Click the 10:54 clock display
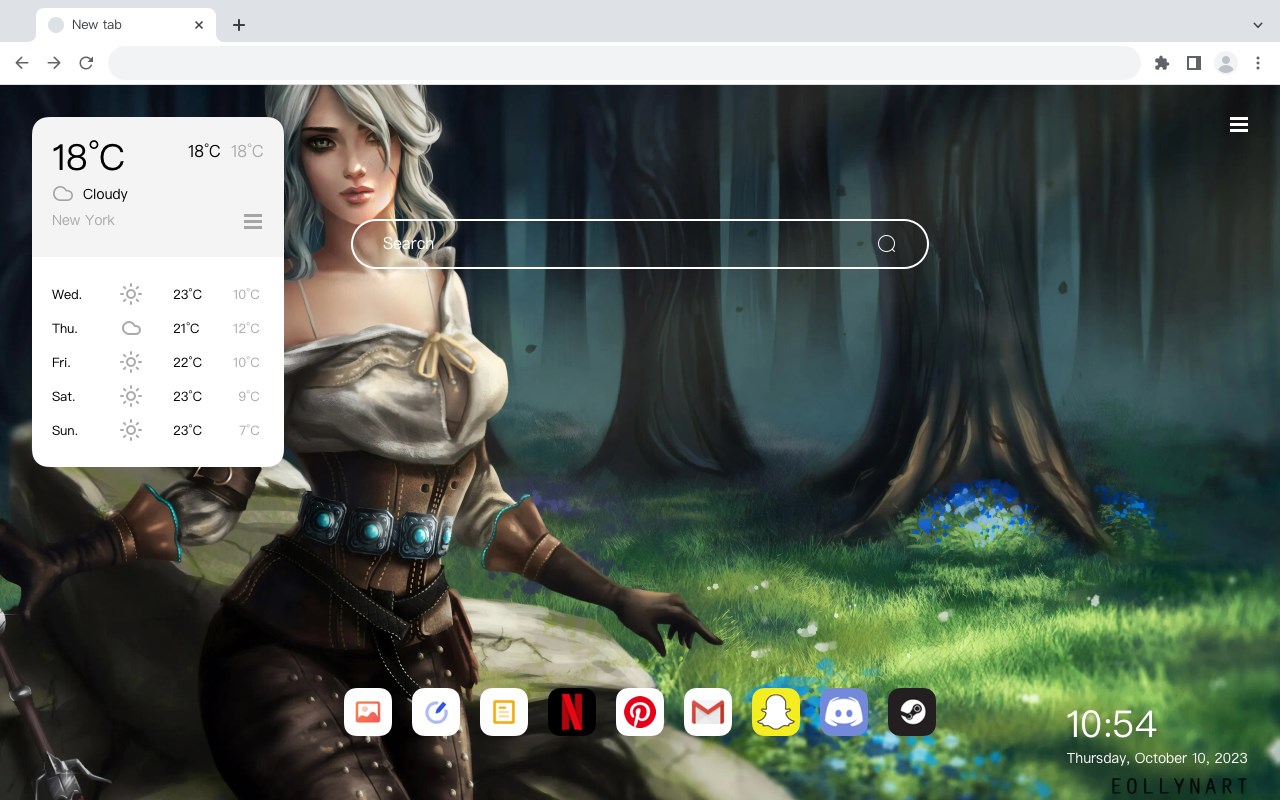This screenshot has width=1280, height=800. coord(1111,724)
